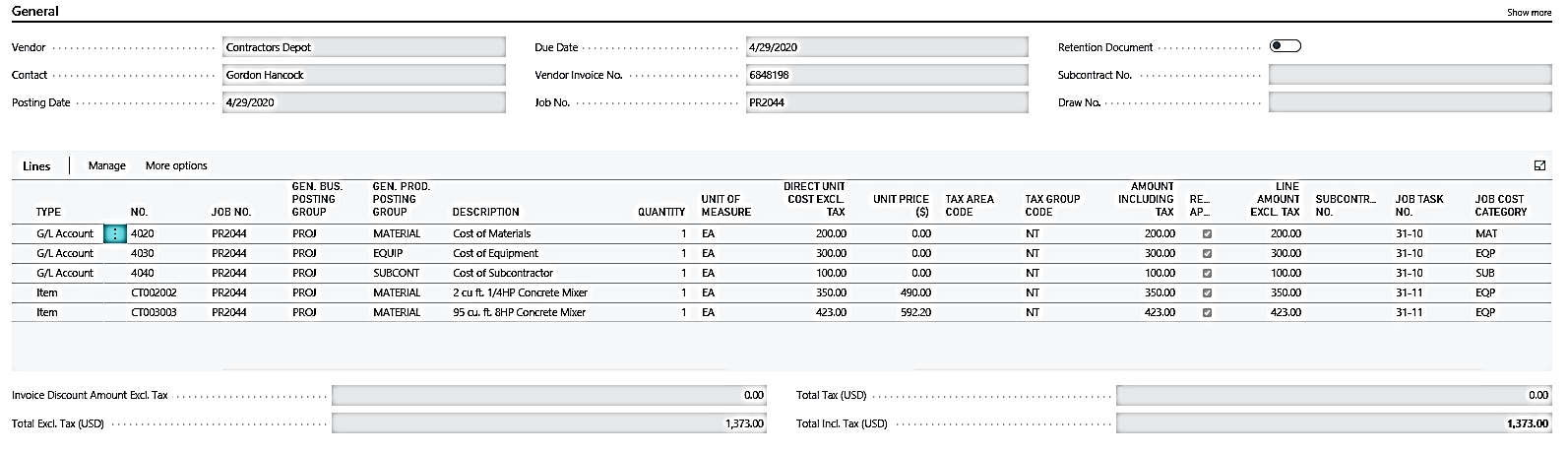The width and height of the screenshot is (1568, 453).
Task: Toggle the Retention Document switch
Action: click(x=1285, y=46)
